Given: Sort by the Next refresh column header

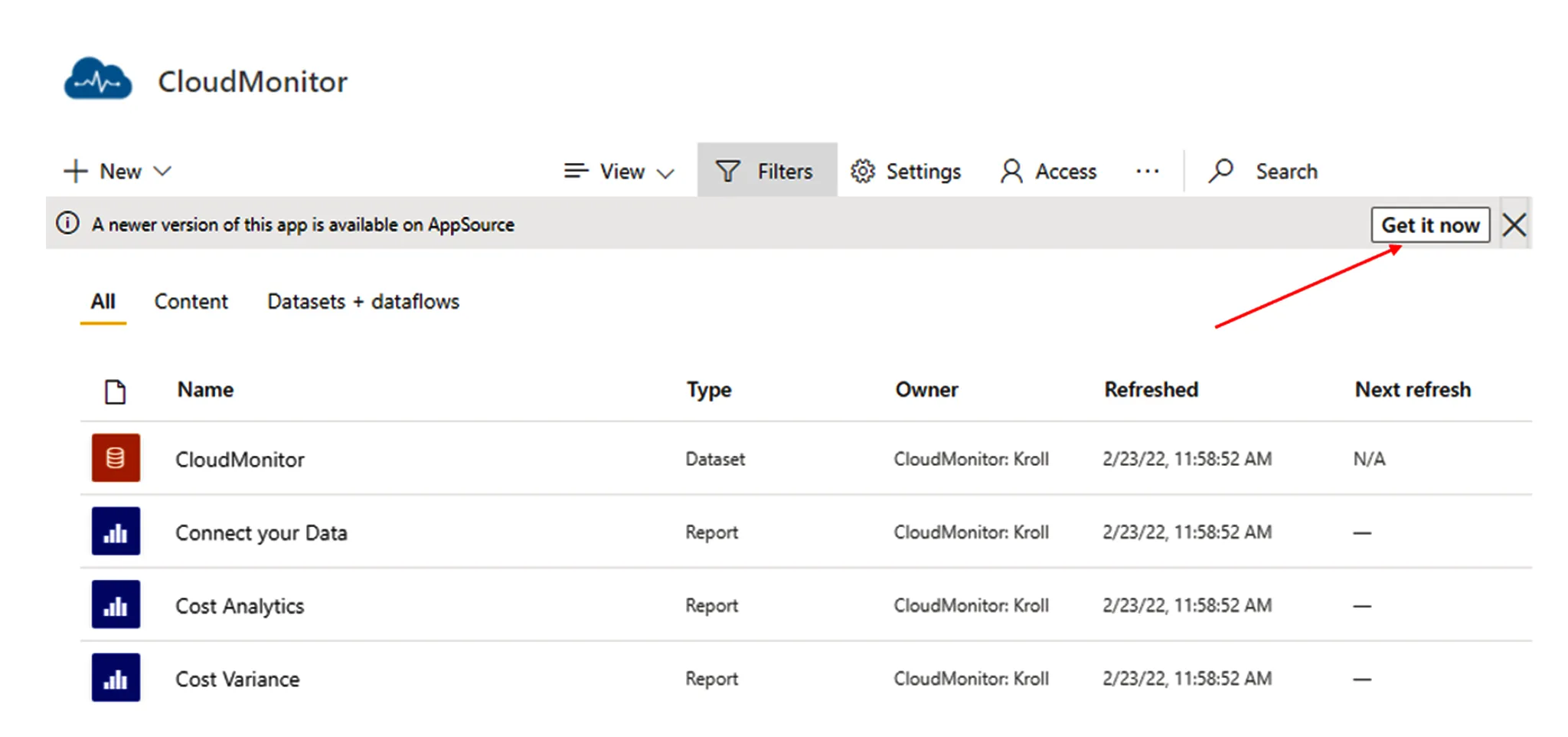Looking at the screenshot, I should coord(1413,390).
